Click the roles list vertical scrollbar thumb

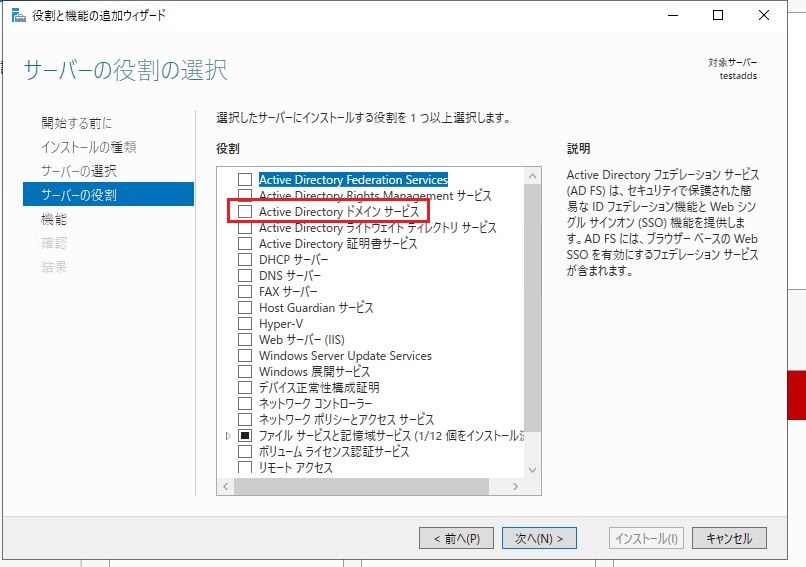point(533,308)
